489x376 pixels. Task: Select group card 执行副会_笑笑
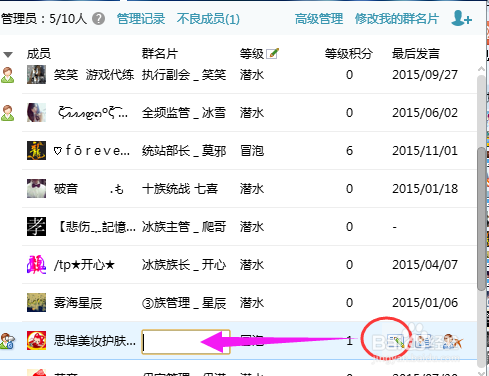point(184,75)
